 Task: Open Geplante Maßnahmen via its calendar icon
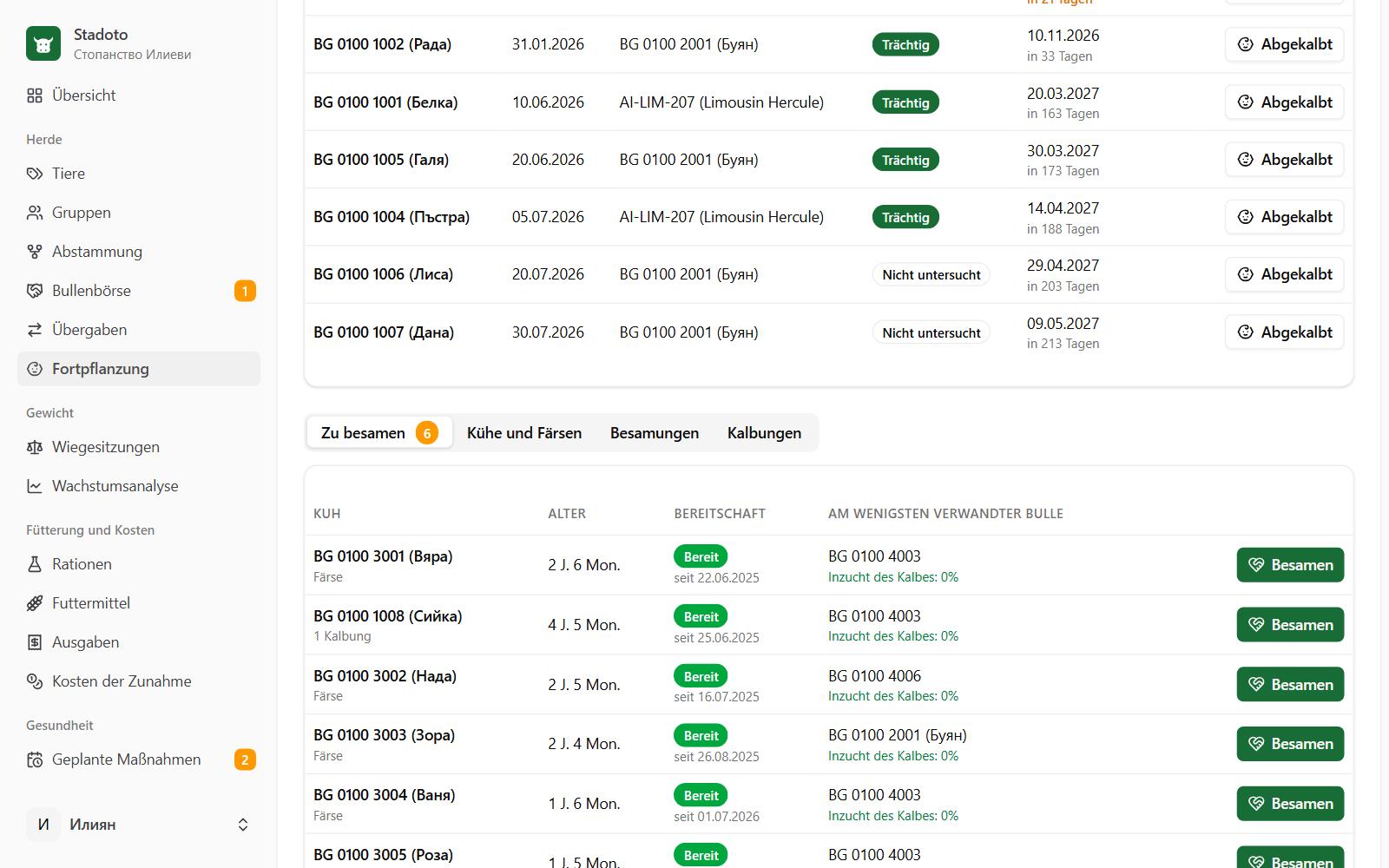(x=35, y=759)
